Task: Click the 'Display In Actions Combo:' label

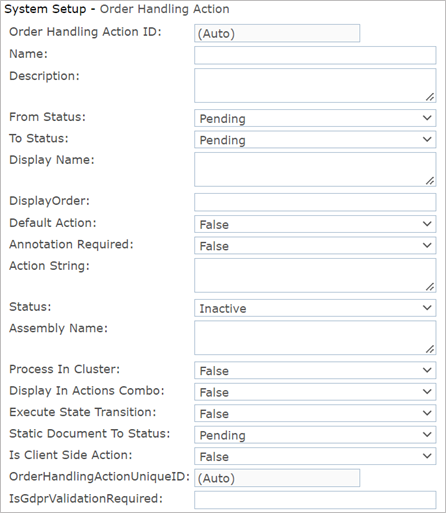Action: pyautogui.click(x=87, y=391)
